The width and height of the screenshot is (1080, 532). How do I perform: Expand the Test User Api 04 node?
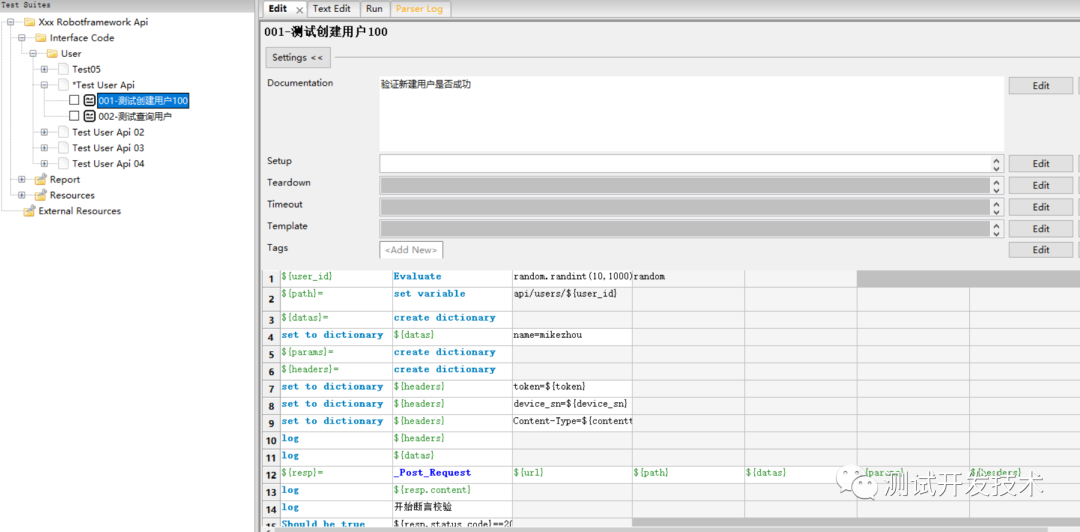tap(44, 164)
